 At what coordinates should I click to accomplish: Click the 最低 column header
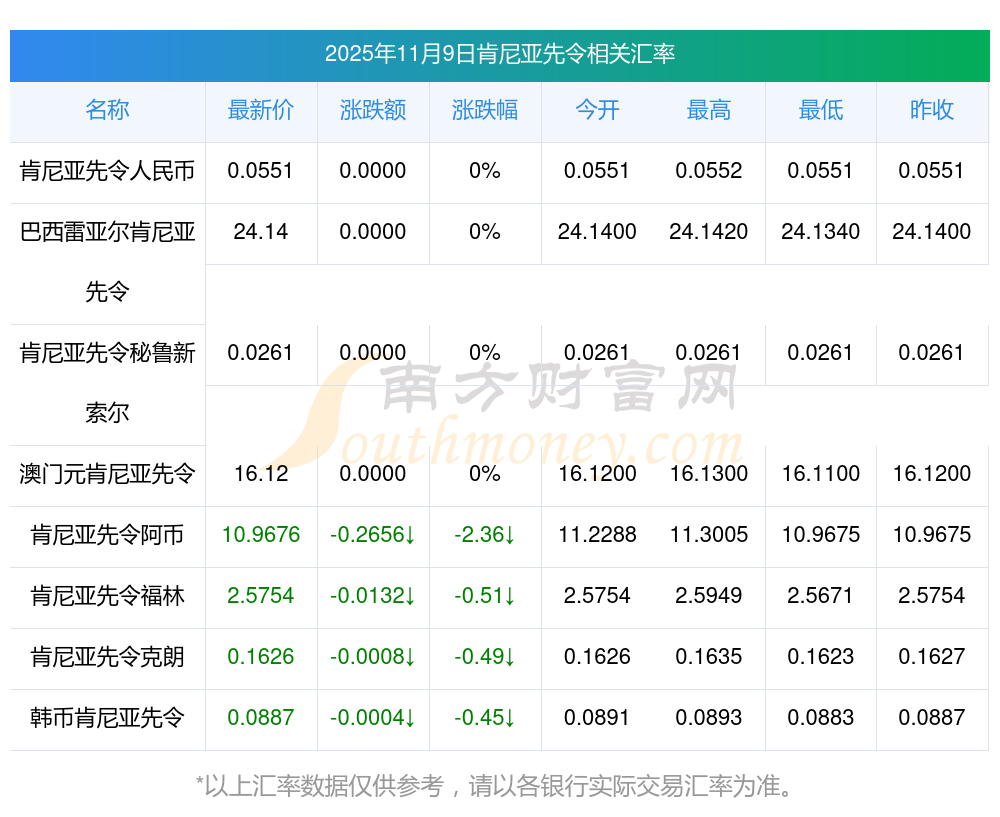point(820,111)
